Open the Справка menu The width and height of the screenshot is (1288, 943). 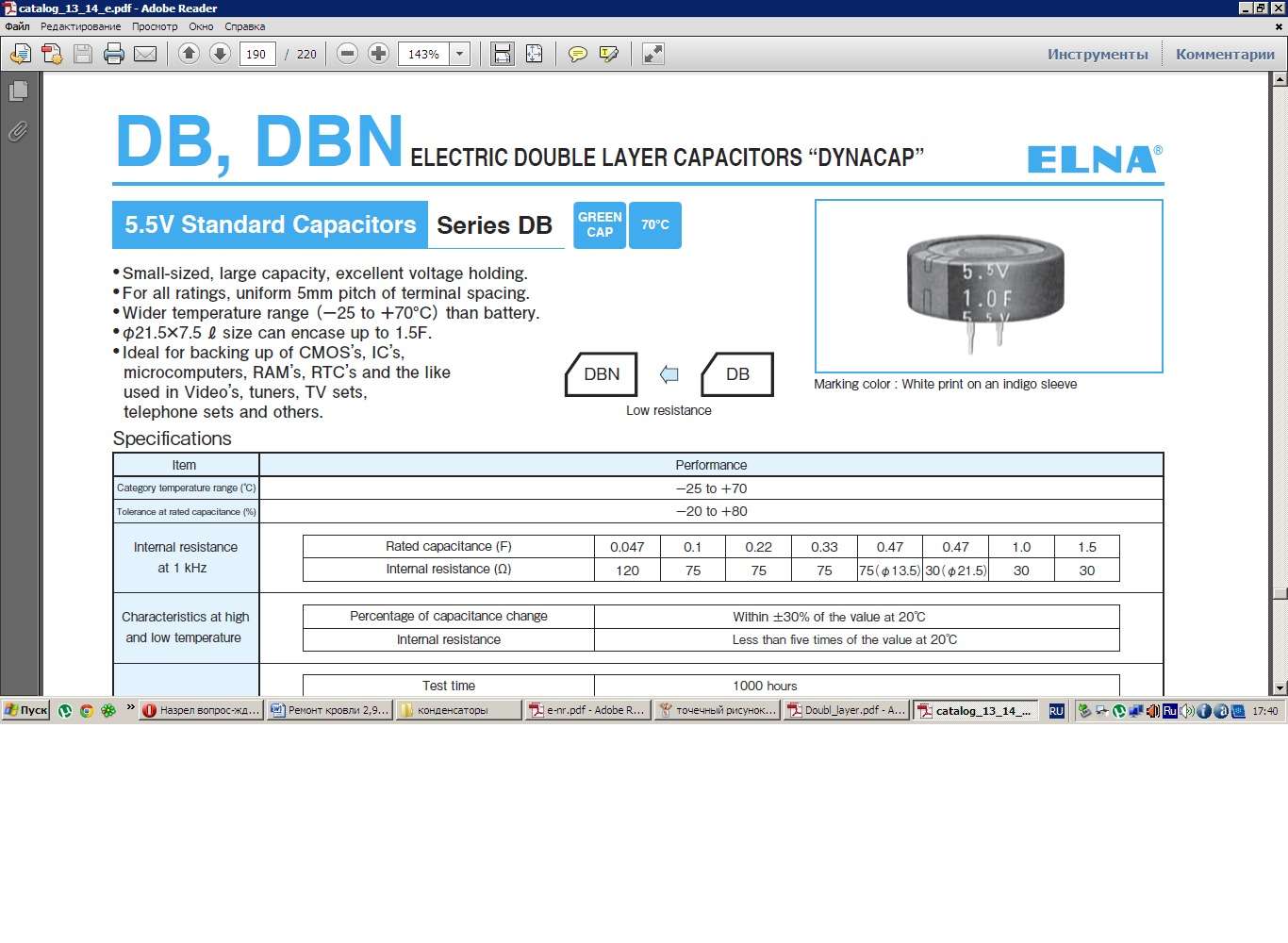(244, 26)
